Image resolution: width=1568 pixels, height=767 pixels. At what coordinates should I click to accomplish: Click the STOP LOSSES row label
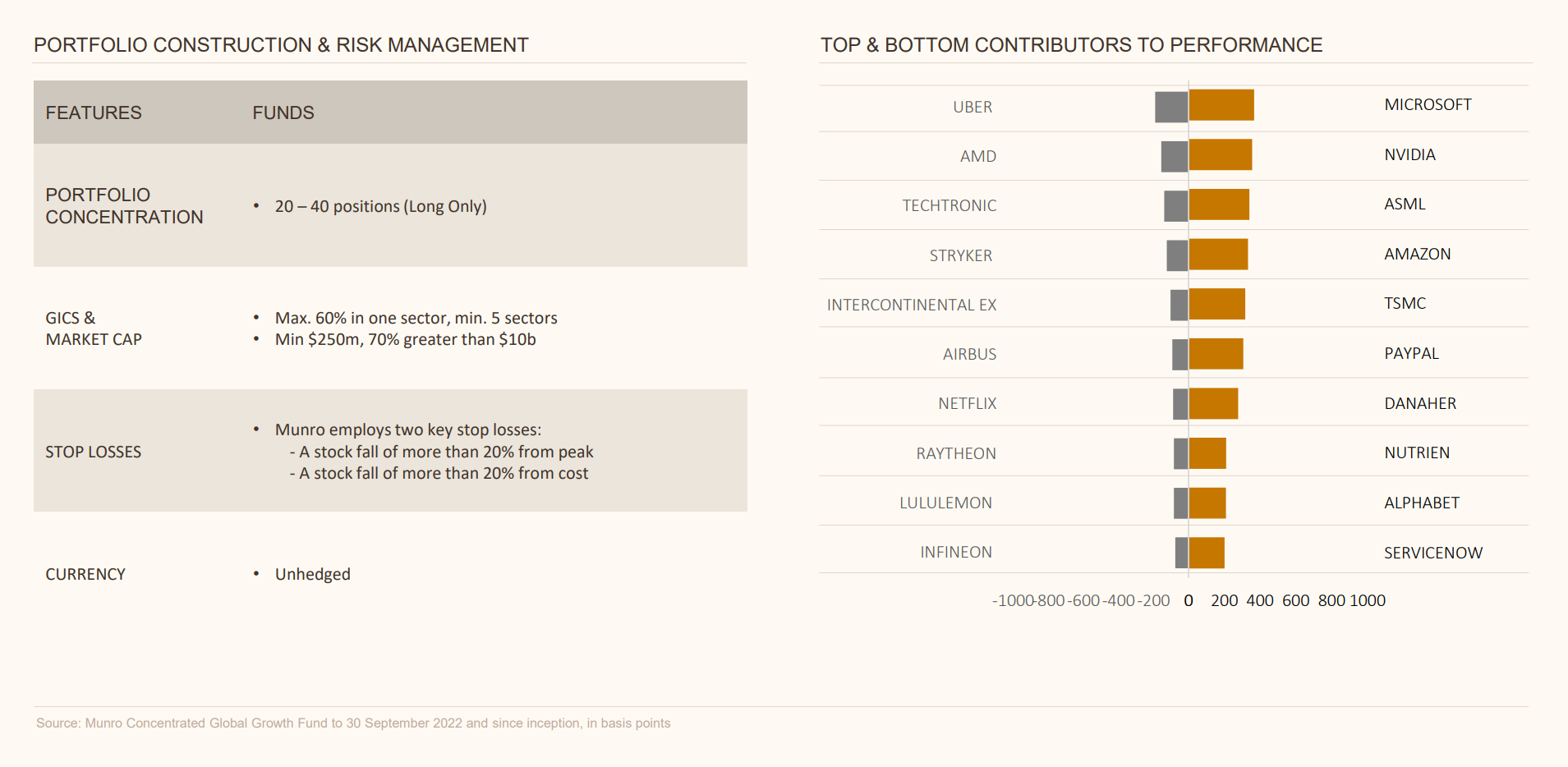click(94, 452)
